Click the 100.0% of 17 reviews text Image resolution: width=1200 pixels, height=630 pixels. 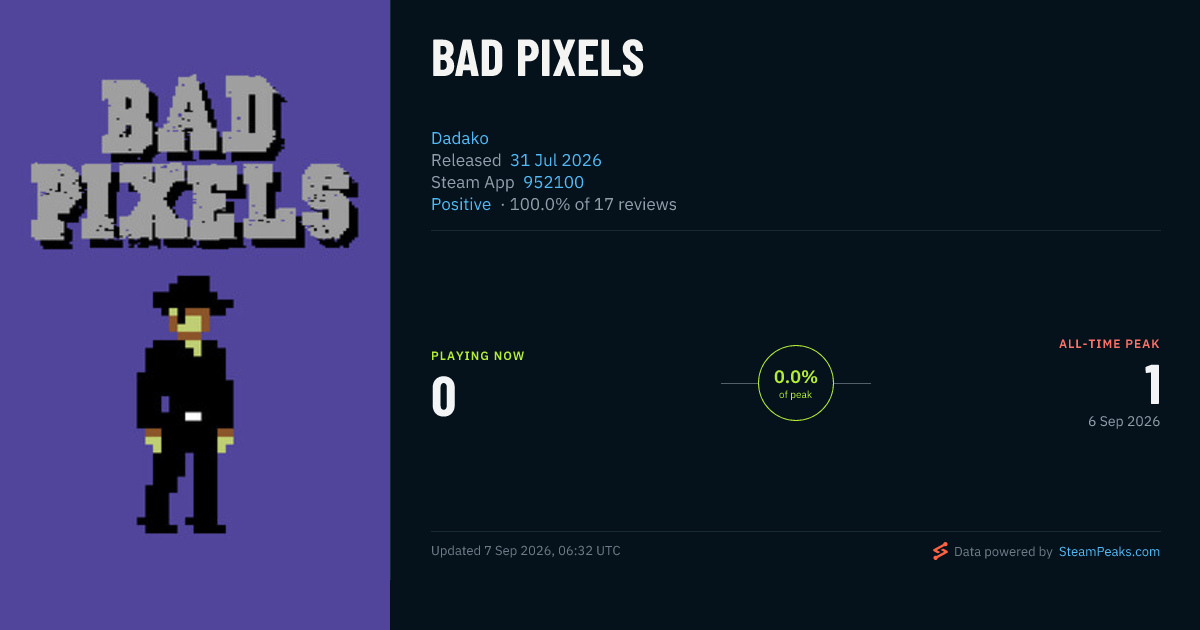[593, 204]
